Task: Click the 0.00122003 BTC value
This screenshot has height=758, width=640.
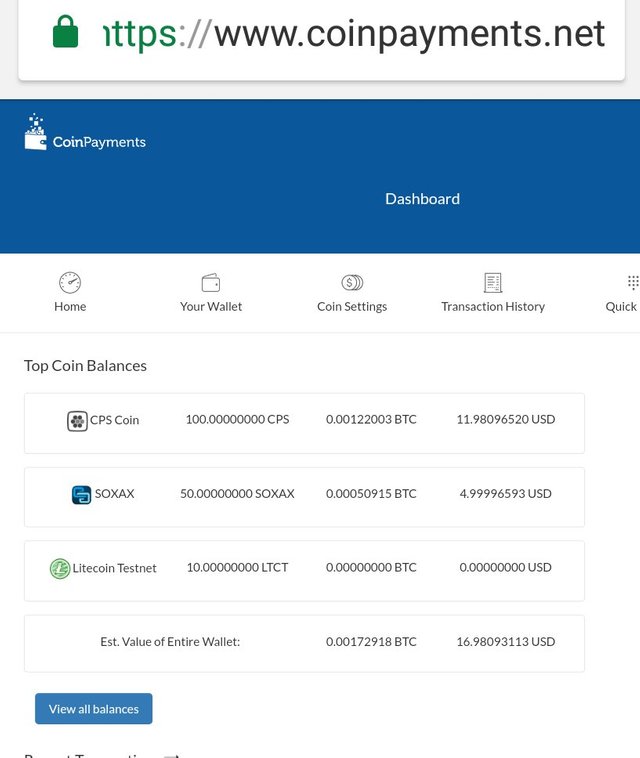Action: point(371,419)
